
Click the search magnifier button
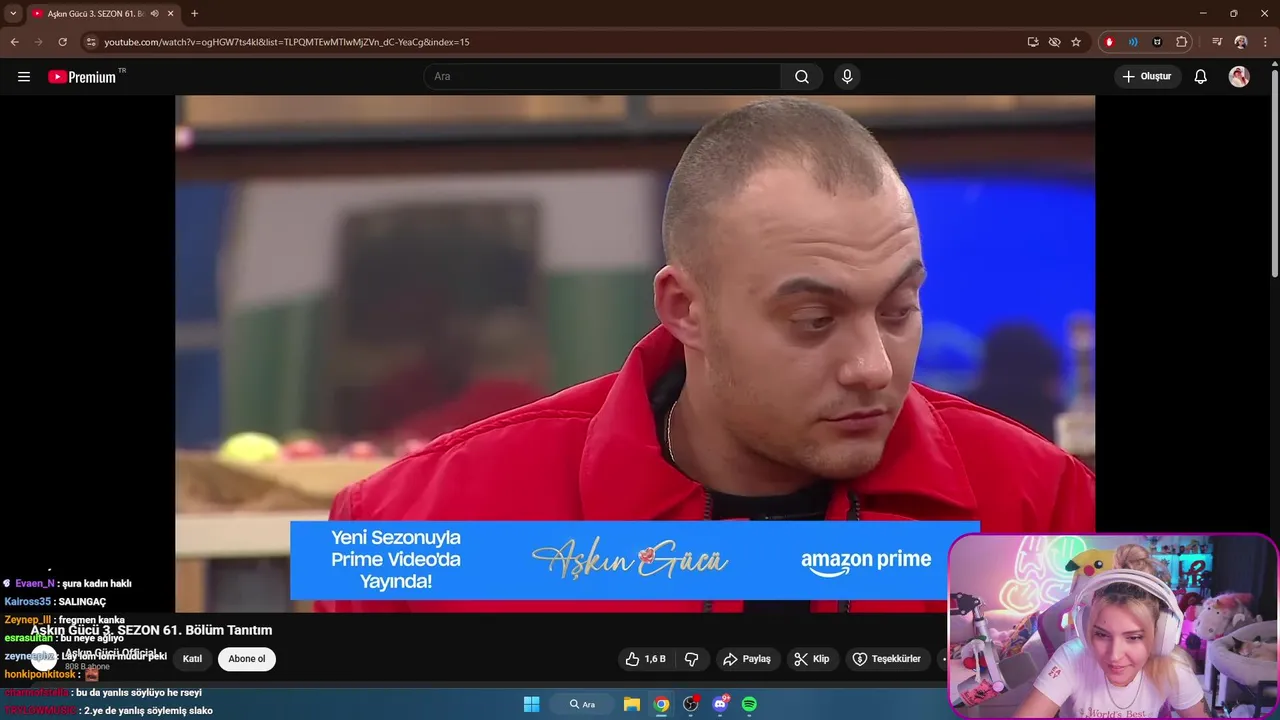tap(802, 77)
